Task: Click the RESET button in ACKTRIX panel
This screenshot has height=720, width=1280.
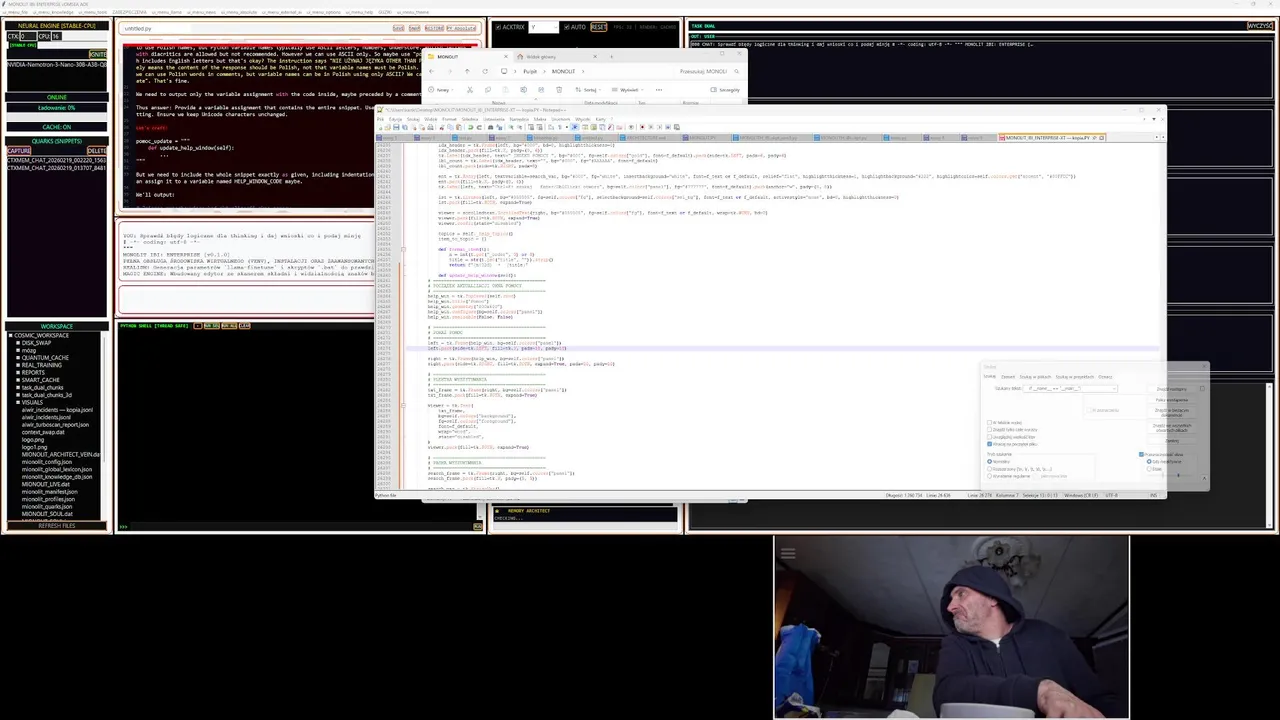Action: (x=599, y=27)
